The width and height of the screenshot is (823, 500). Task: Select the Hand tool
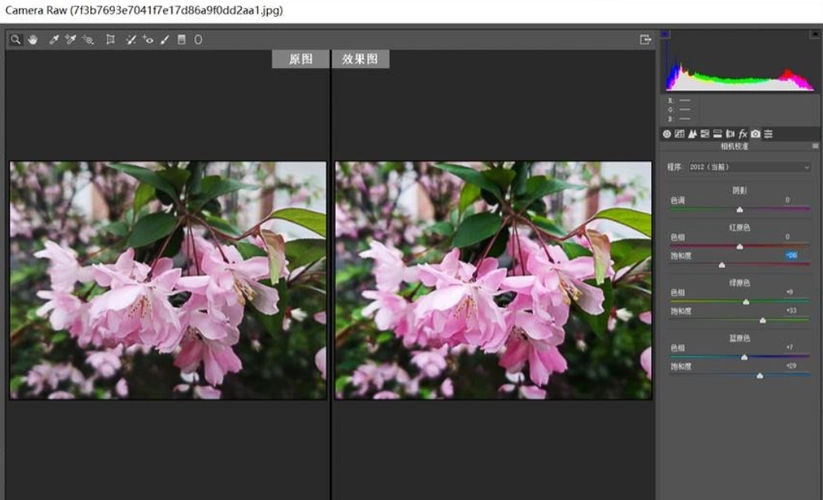point(33,39)
